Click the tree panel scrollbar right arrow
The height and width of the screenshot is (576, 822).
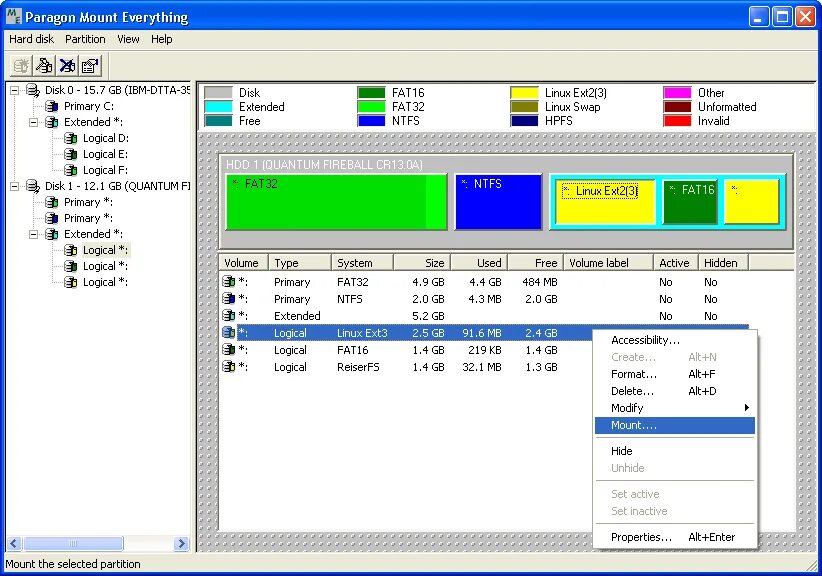[x=181, y=544]
